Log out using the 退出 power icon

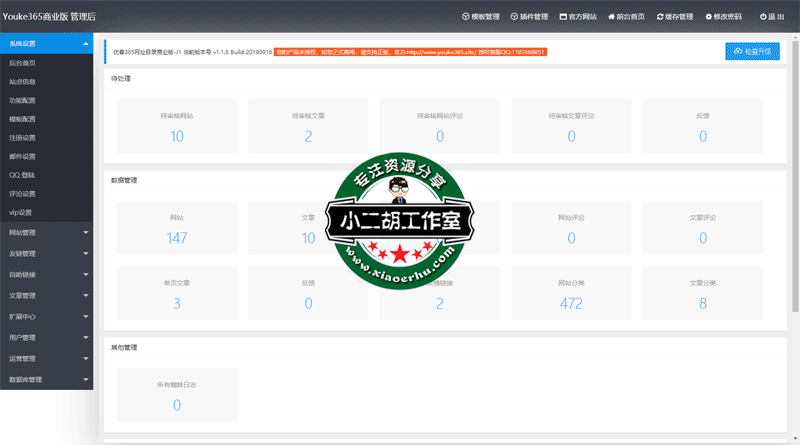coord(772,17)
